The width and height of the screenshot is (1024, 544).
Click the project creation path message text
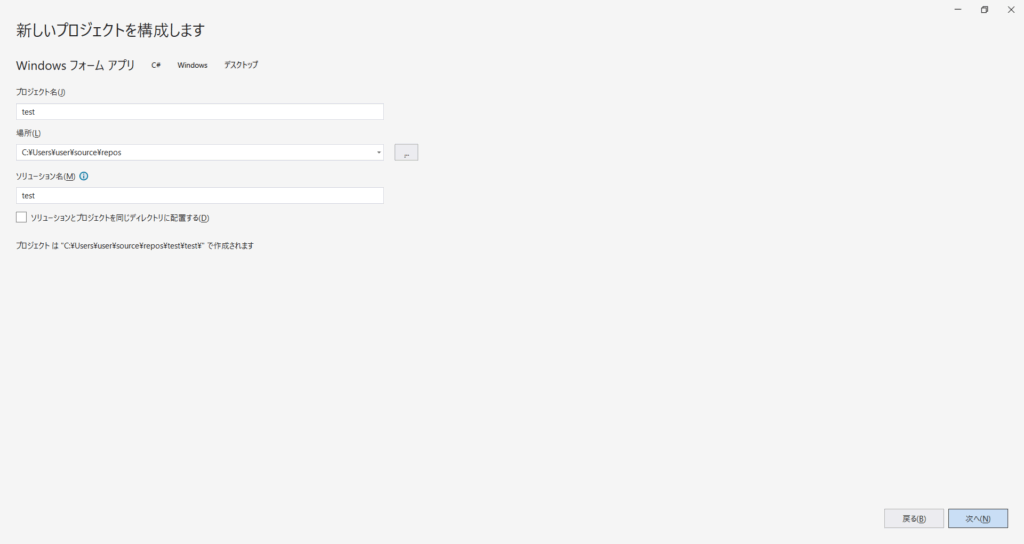135,245
